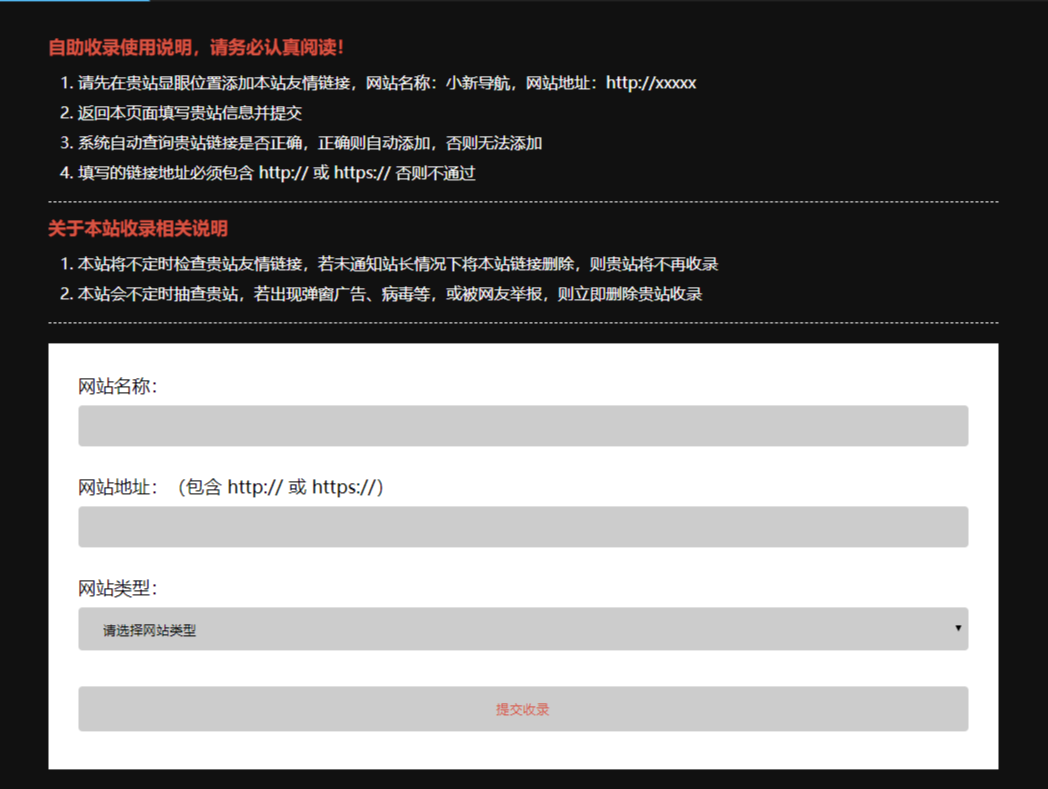Click the http://xxxxx address in step one
The height and width of the screenshot is (789, 1048).
pos(651,83)
